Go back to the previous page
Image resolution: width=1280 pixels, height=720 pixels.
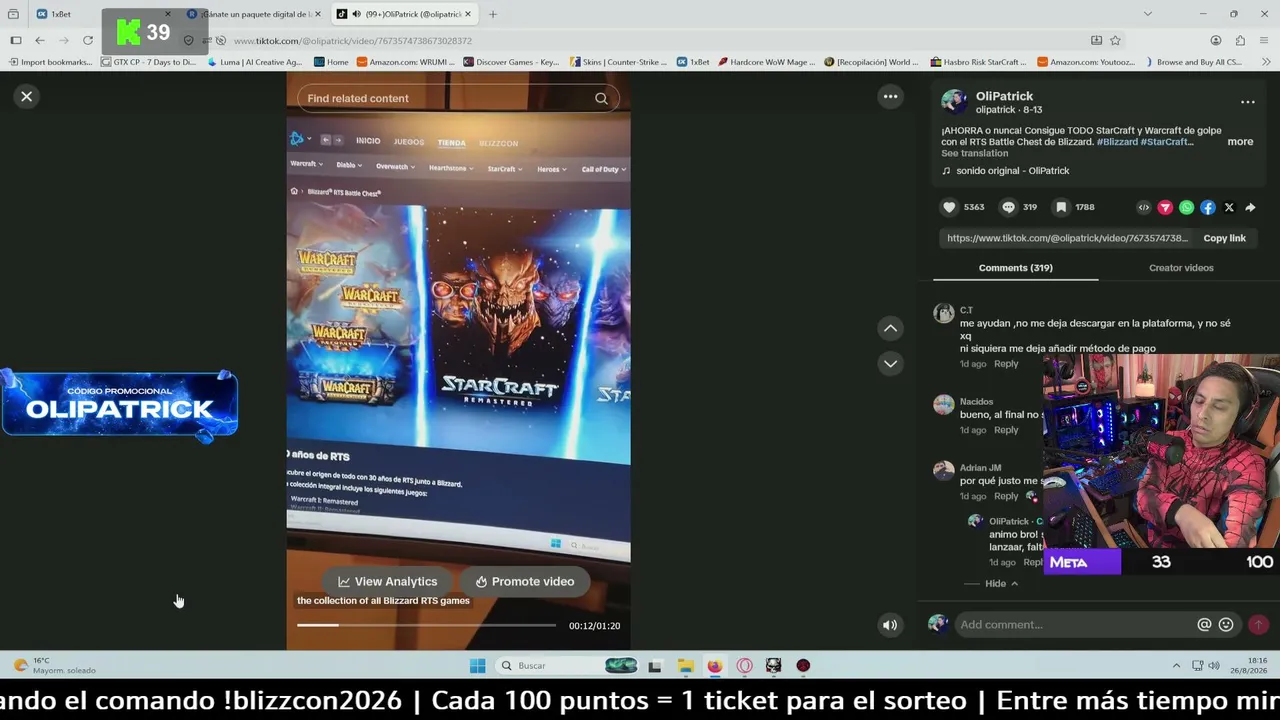(x=40, y=40)
